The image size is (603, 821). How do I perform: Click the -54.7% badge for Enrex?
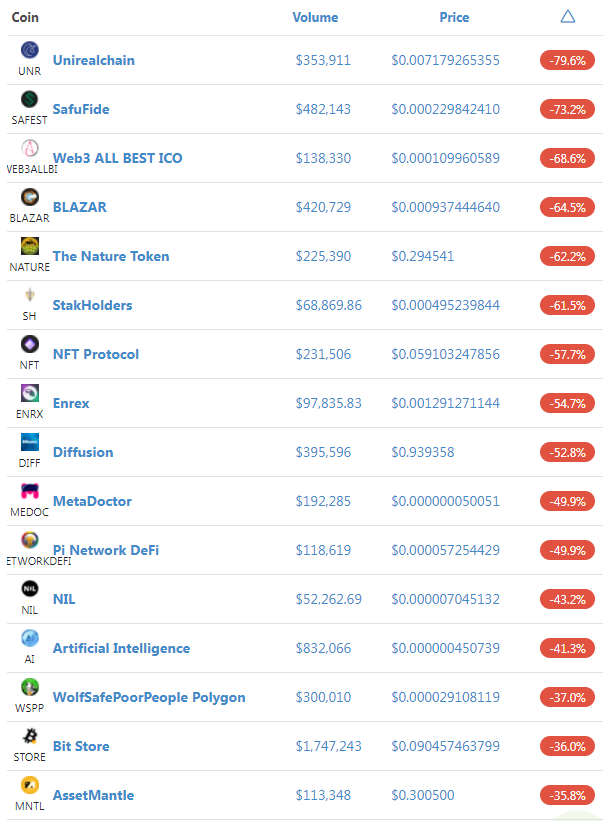click(x=567, y=403)
